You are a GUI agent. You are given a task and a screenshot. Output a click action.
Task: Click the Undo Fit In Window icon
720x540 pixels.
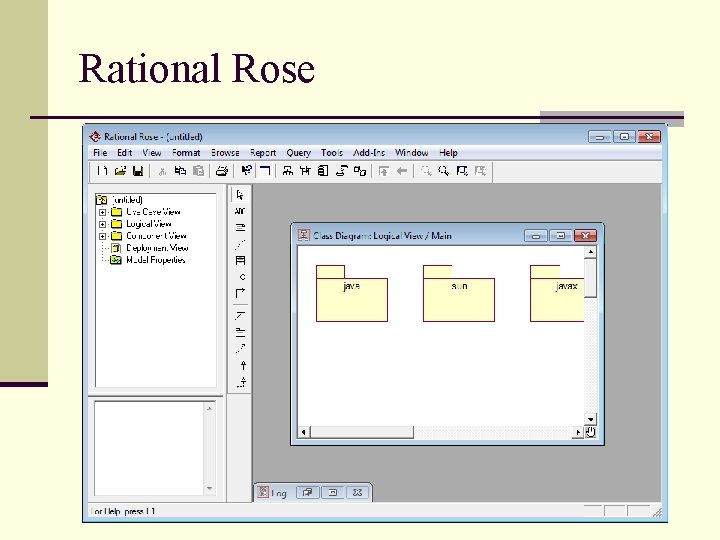click(x=480, y=171)
